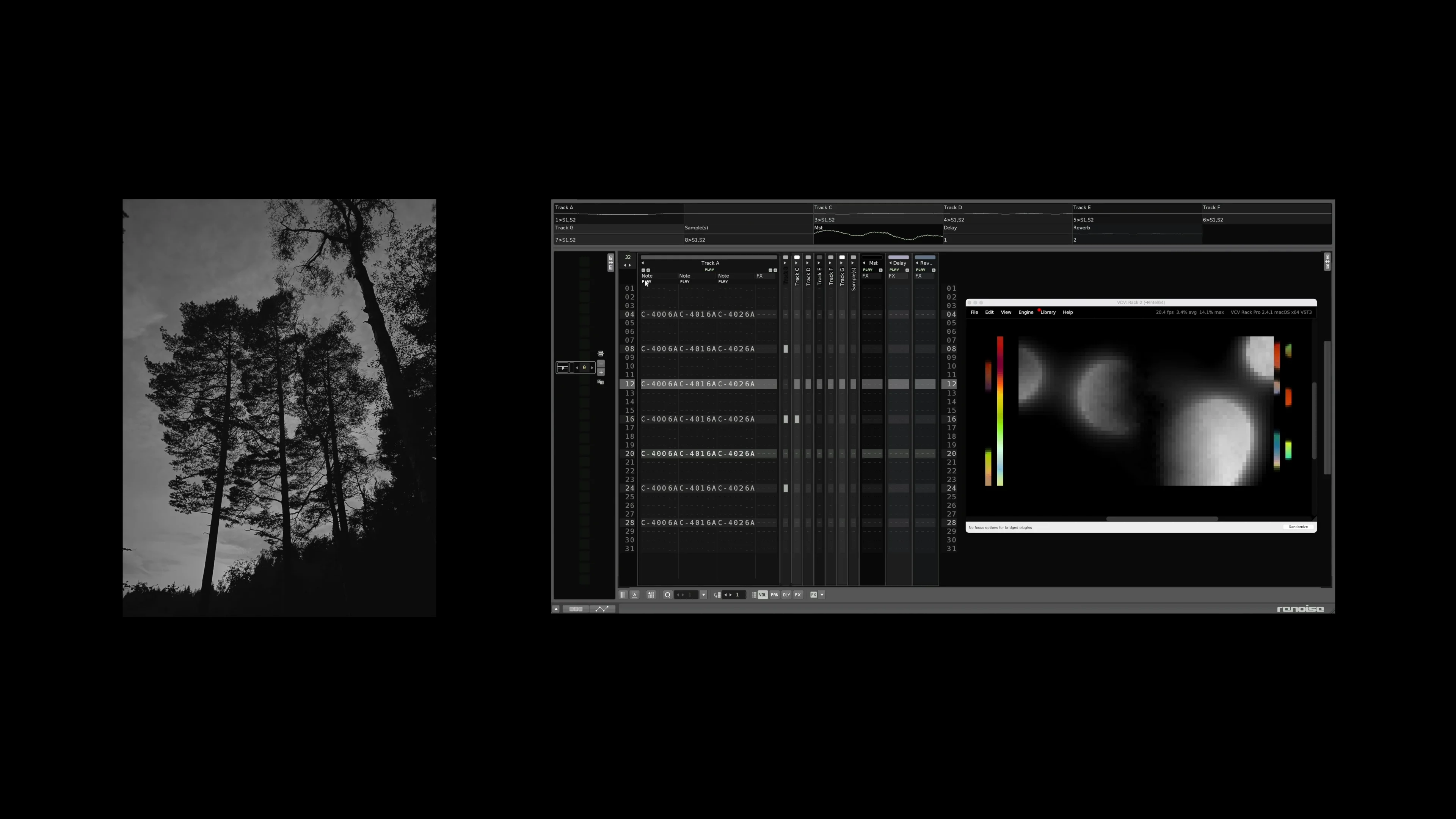
Task: Toggle pattern follow mode icon
Action: (x=623, y=595)
